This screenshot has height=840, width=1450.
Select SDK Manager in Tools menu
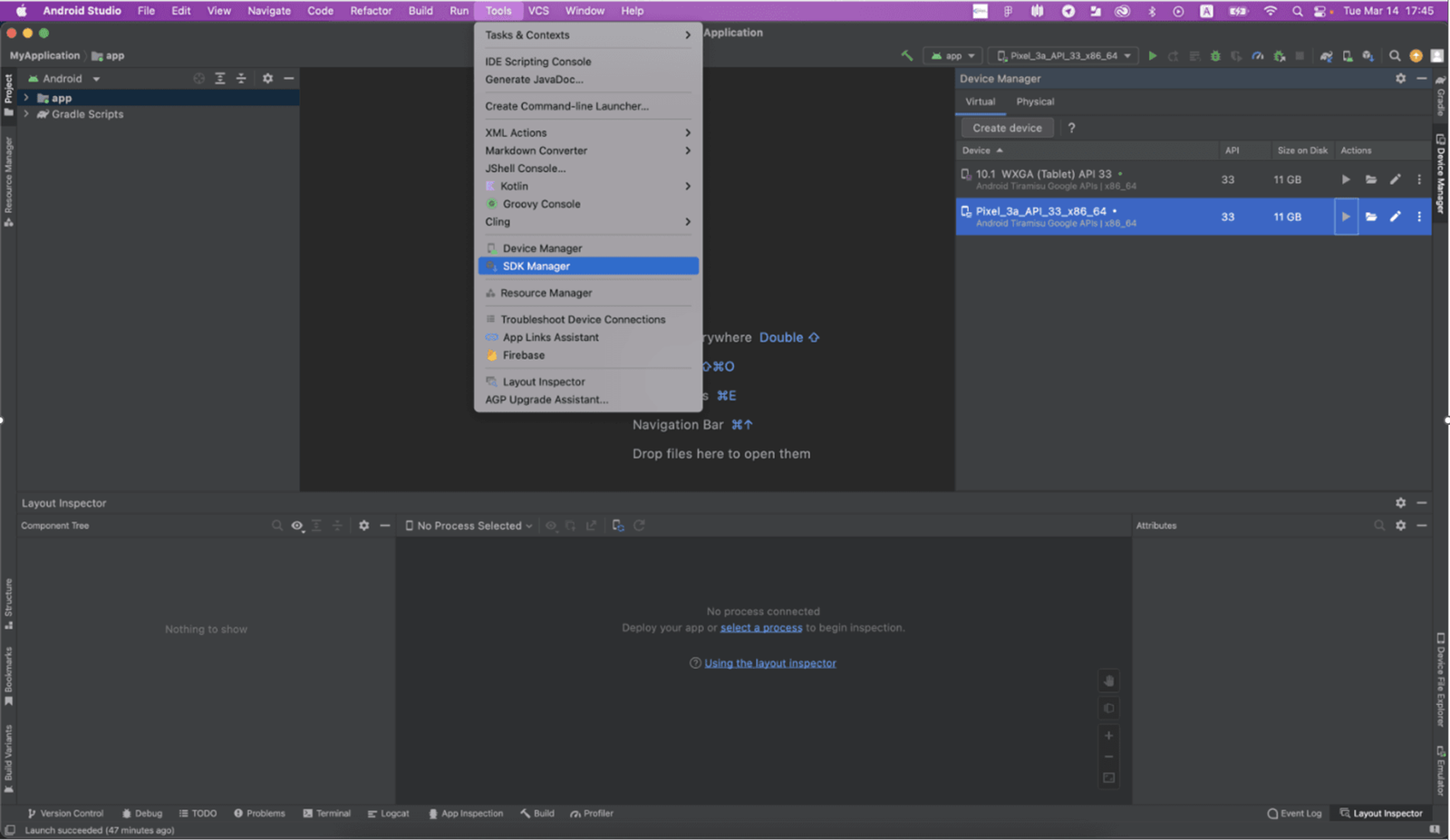pos(588,266)
